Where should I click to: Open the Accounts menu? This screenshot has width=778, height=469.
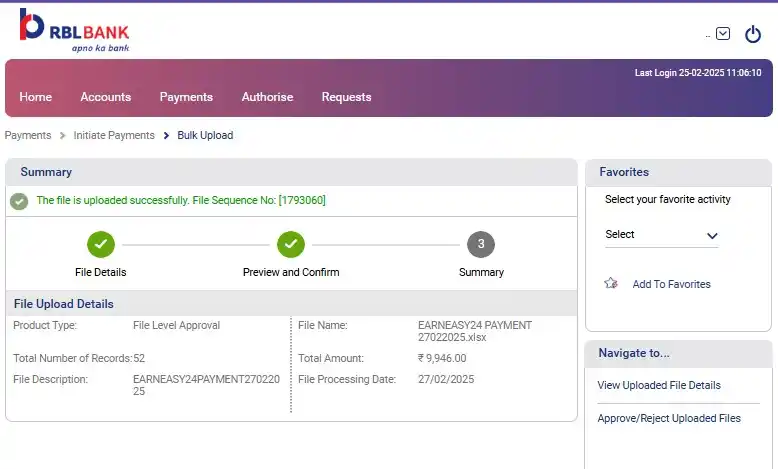pyautogui.click(x=106, y=97)
